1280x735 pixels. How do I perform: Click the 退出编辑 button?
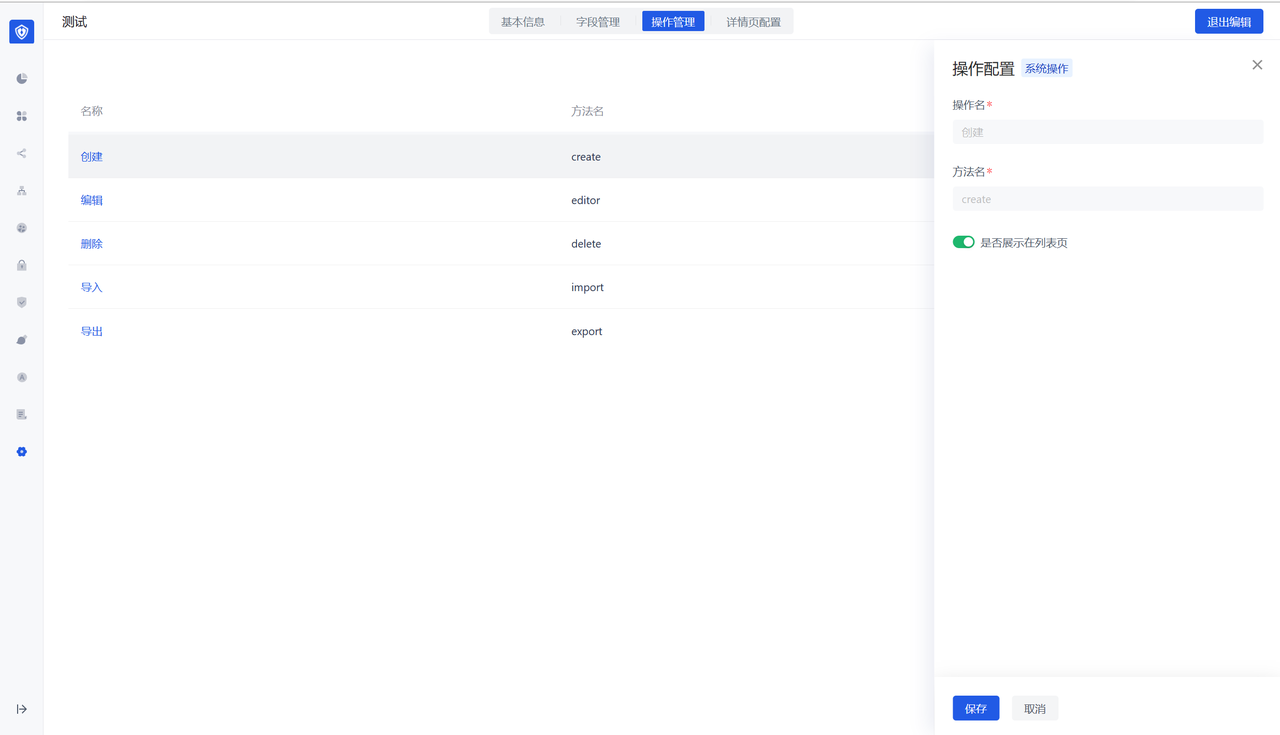(1228, 22)
